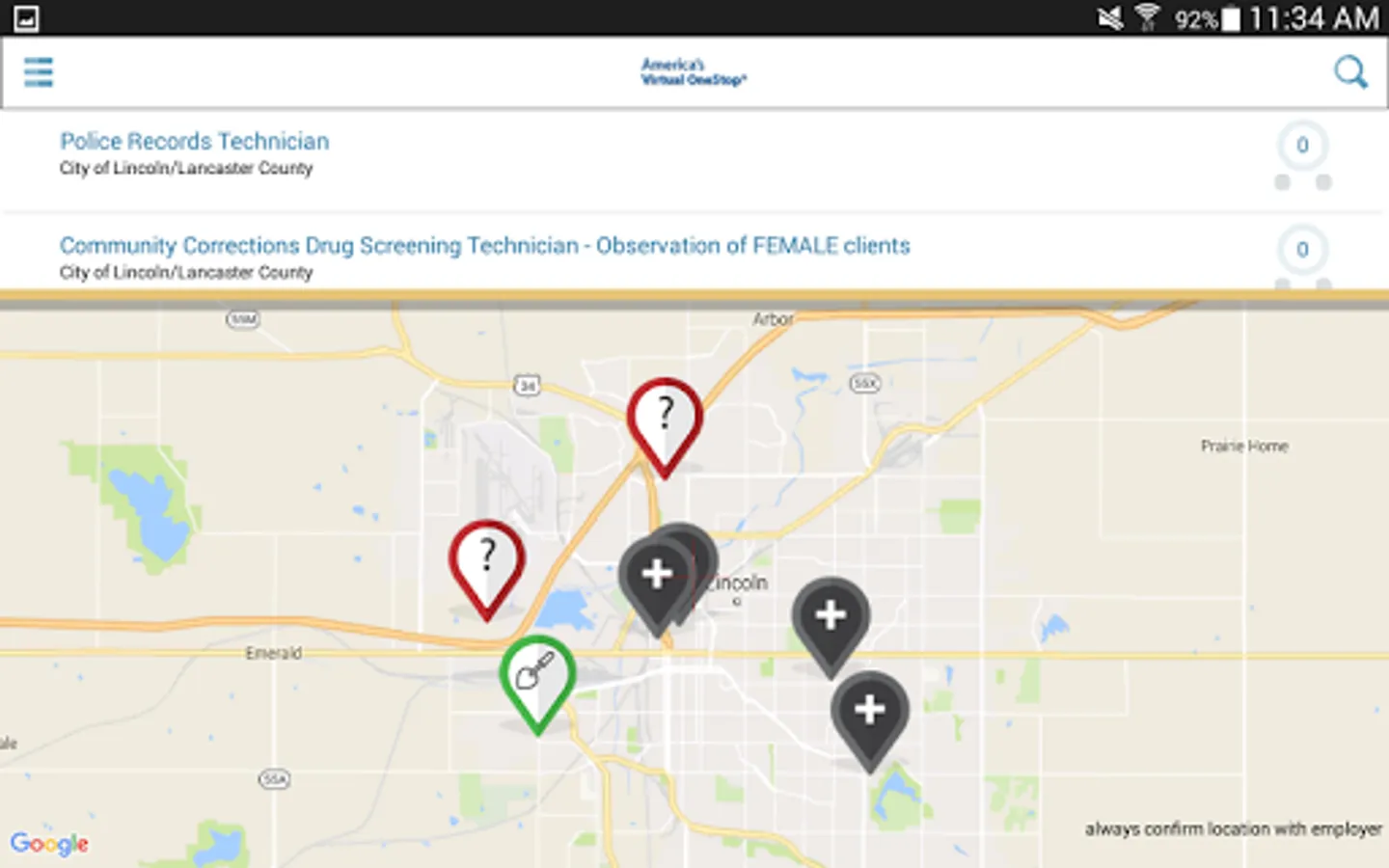Tap the America's Virtual OneStop logo

tap(694, 72)
